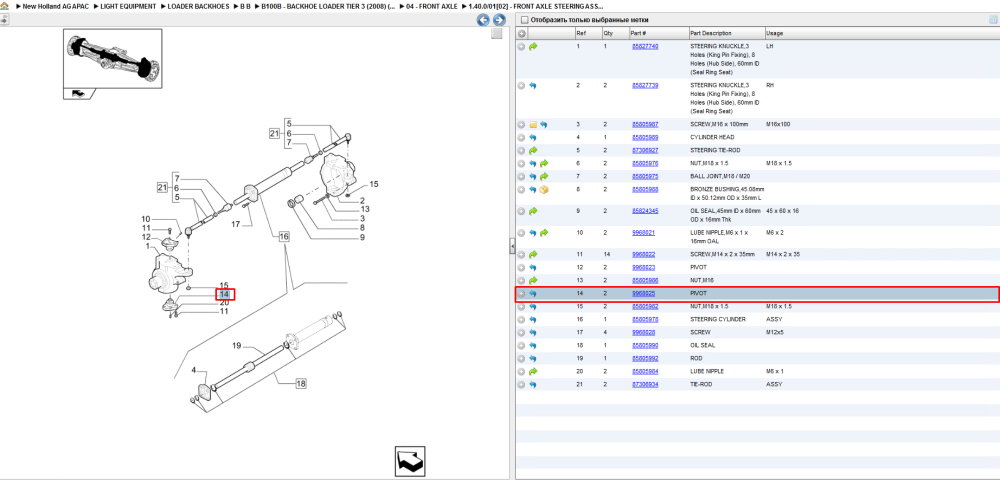Open the 'LIGHT EQUIPMENT' breadcrumb
Image resolution: width=1000 pixels, height=480 pixels.
pos(128,6)
